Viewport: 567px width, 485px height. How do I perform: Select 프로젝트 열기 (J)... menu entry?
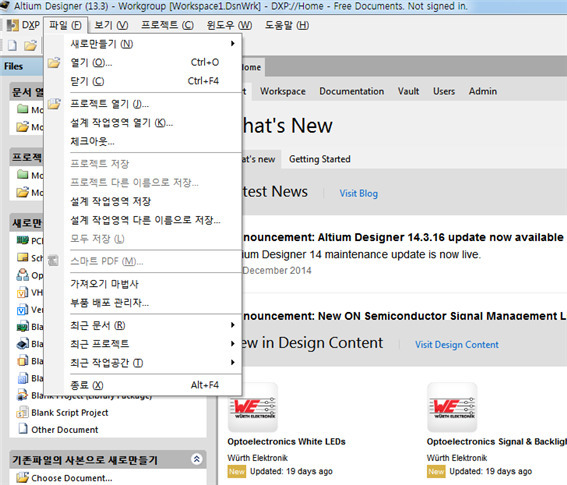(144, 104)
